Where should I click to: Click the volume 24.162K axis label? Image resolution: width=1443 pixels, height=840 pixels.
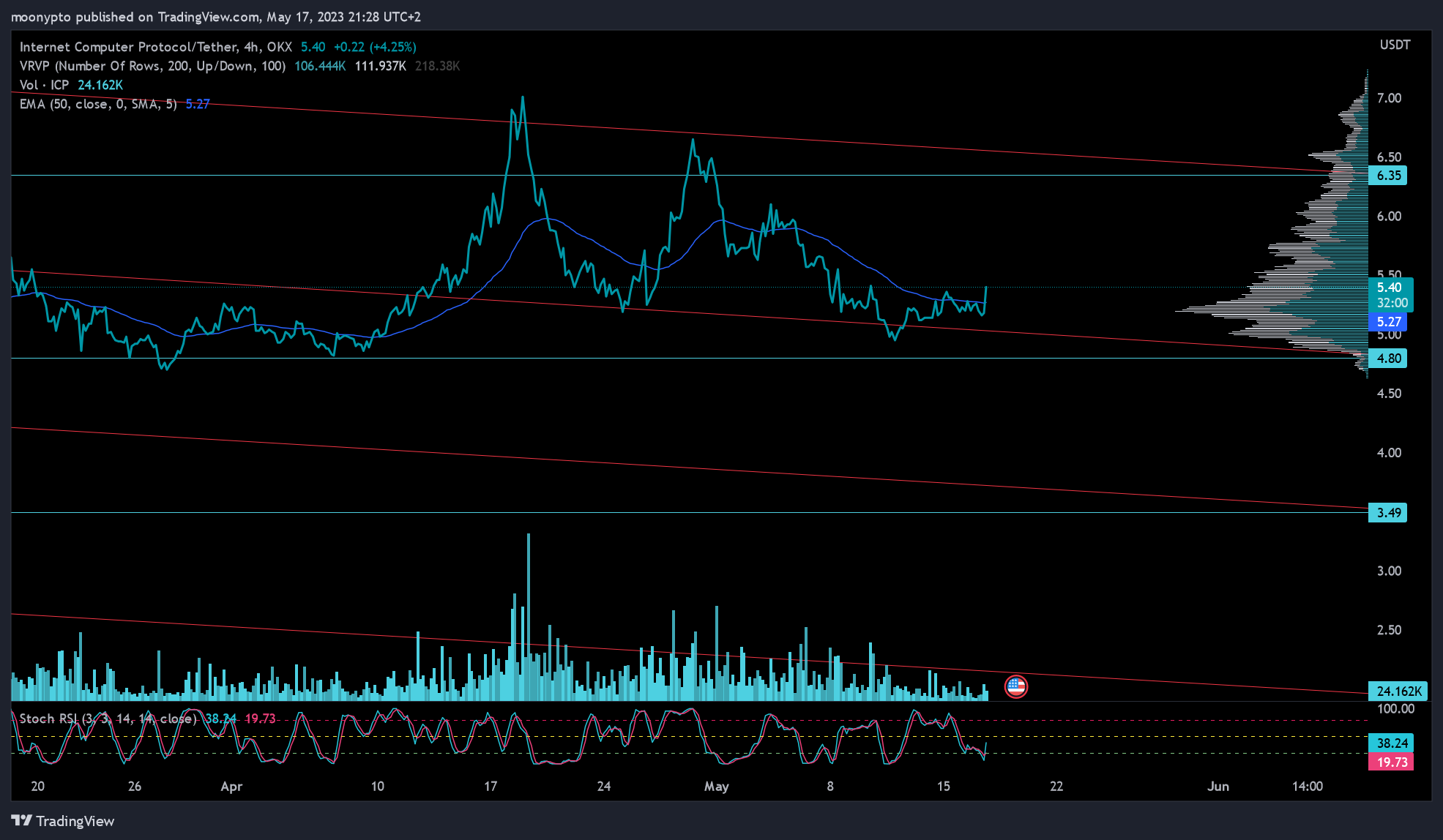[x=1398, y=691]
